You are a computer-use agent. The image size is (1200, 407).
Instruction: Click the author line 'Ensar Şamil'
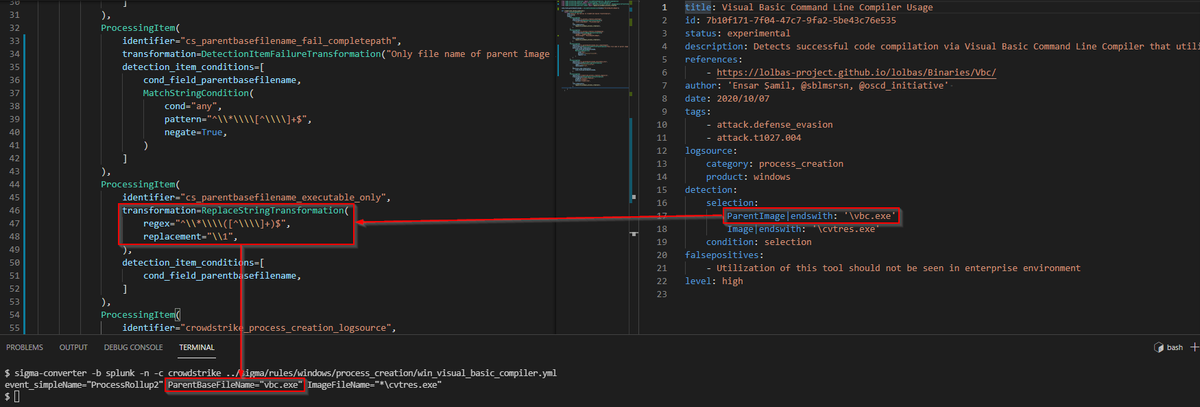pyautogui.click(x=817, y=85)
